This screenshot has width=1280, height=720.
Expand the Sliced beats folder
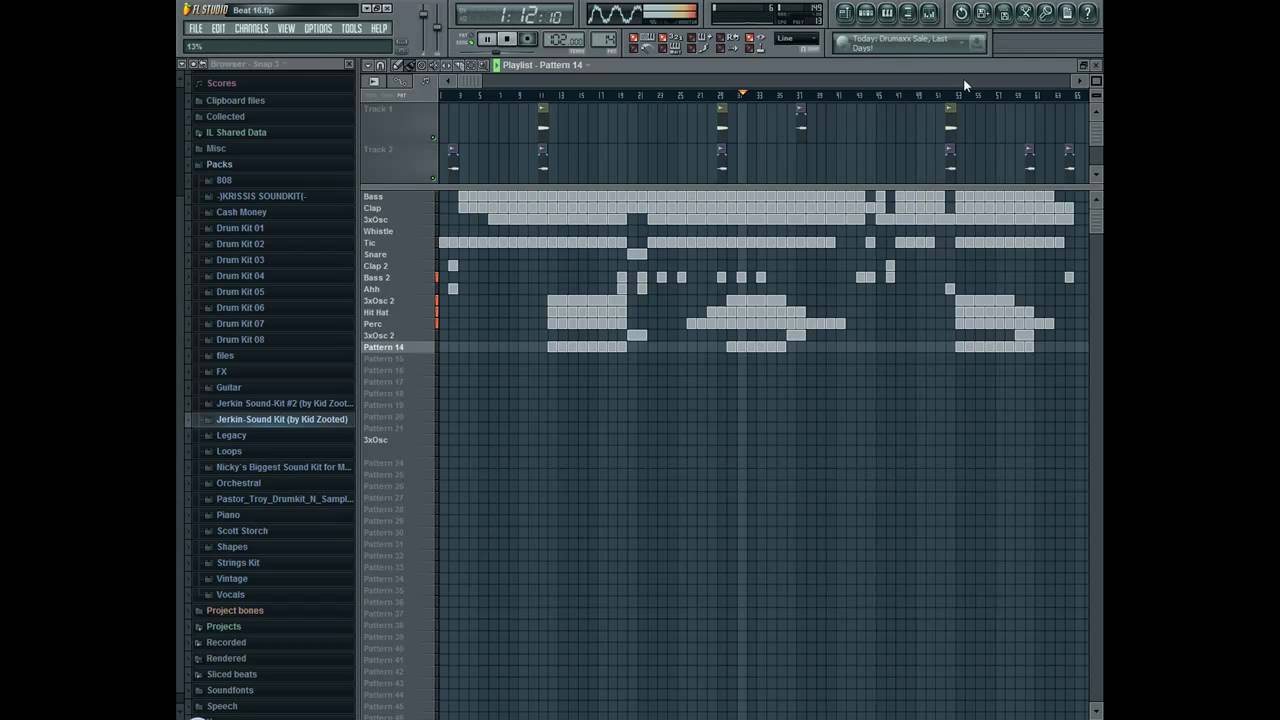231,674
